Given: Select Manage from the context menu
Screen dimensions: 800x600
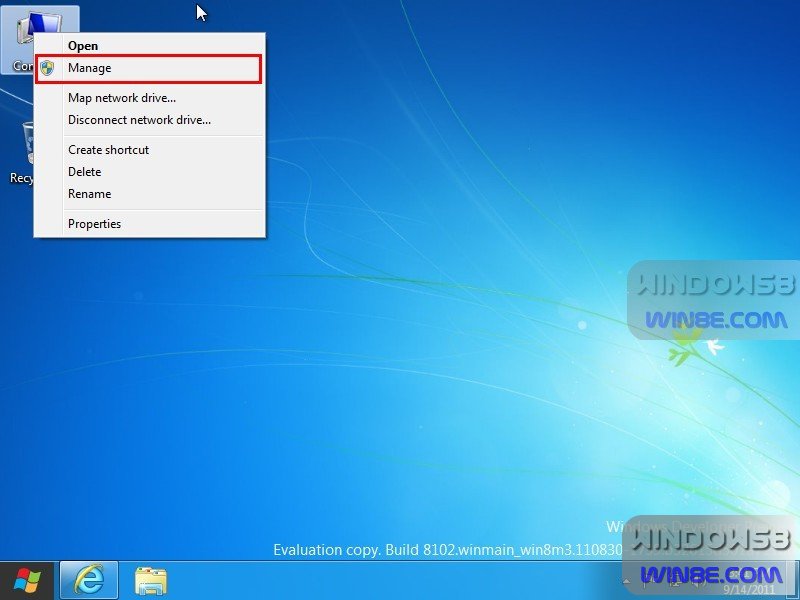Looking at the screenshot, I should tap(149, 68).
